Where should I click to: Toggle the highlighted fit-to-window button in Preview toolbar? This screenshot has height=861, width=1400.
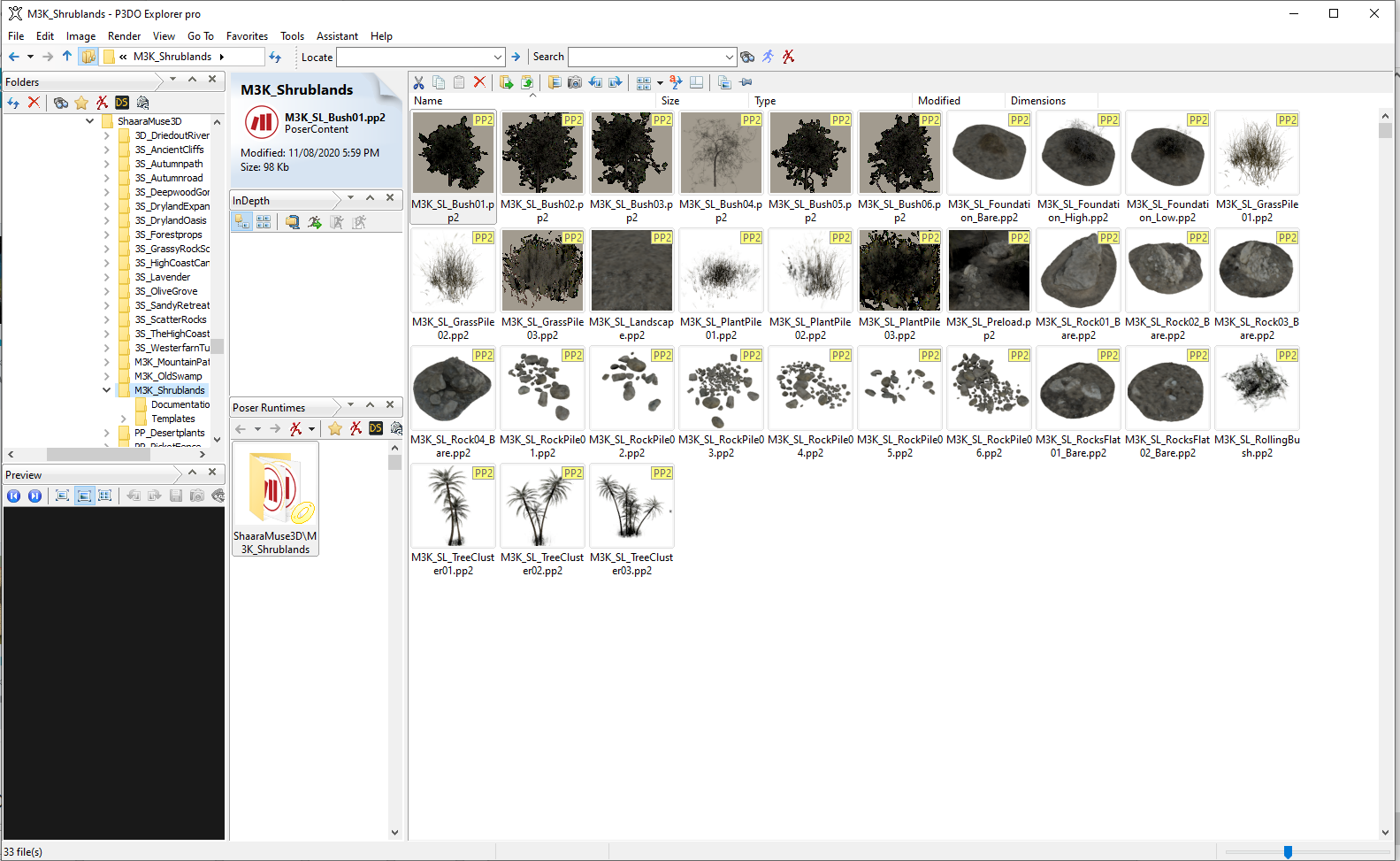click(84, 496)
